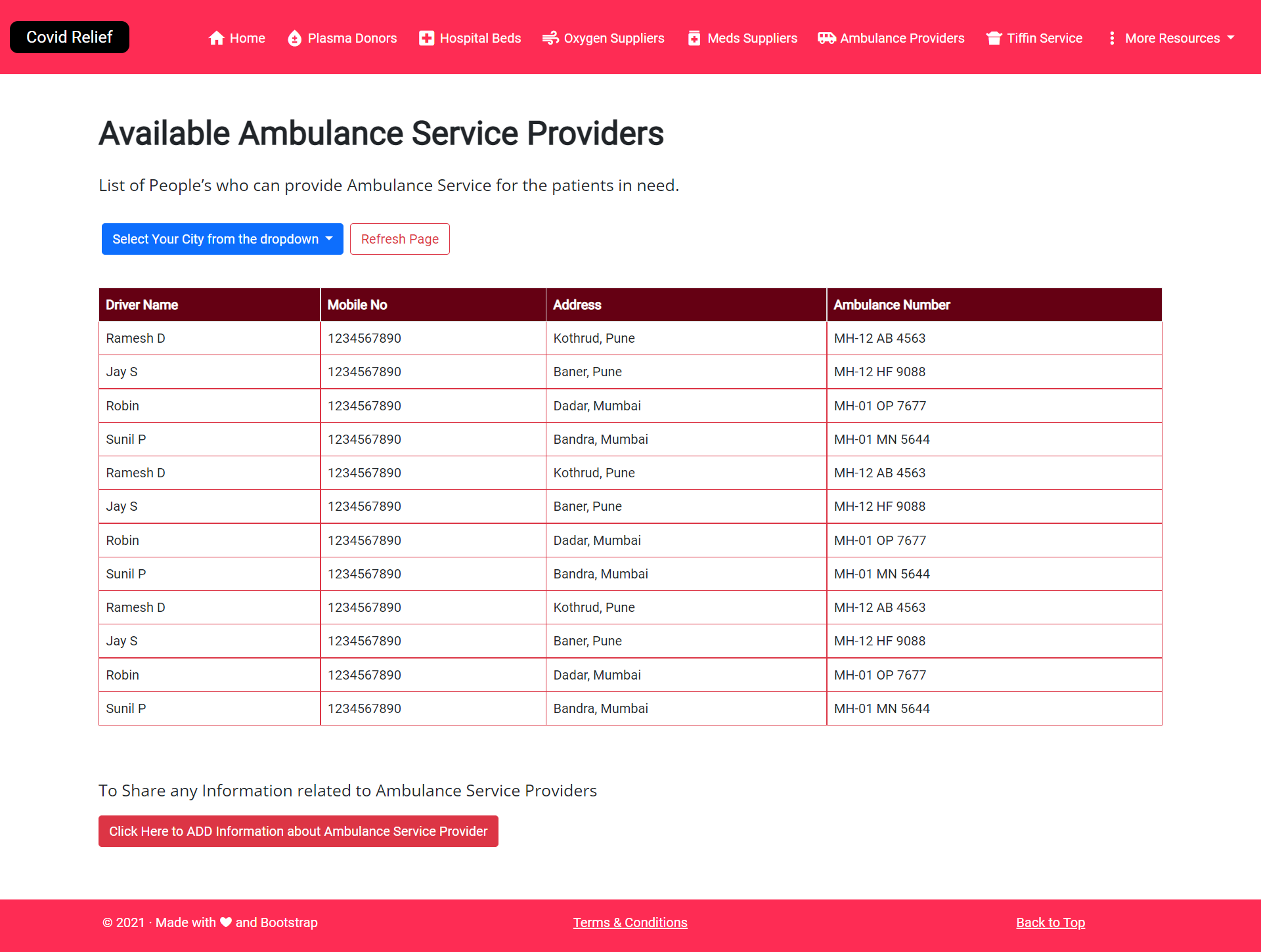Viewport: 1261px width, 952px height.
Task: Click the Meds Suppliers medical clipboard icon
Action: click(694, 38)
